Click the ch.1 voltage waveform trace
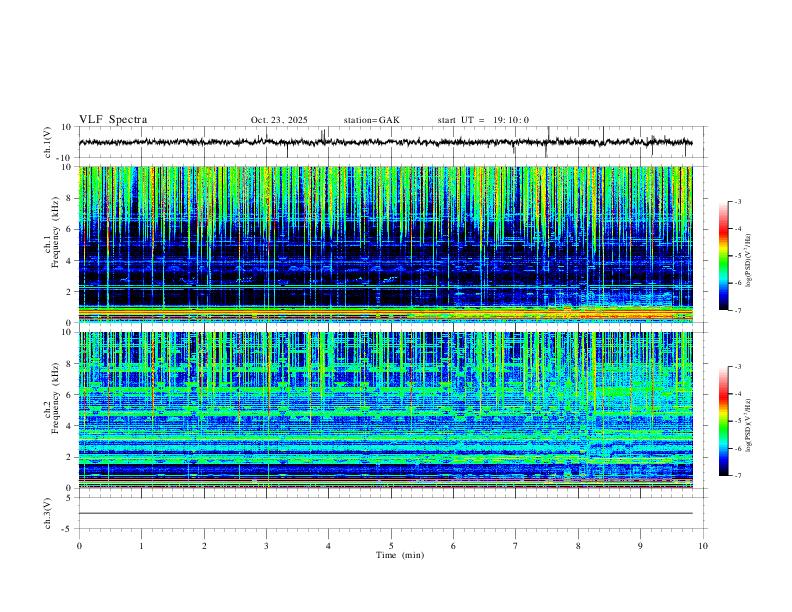Viewport: 792px width, 612px height. click(386, 142)
